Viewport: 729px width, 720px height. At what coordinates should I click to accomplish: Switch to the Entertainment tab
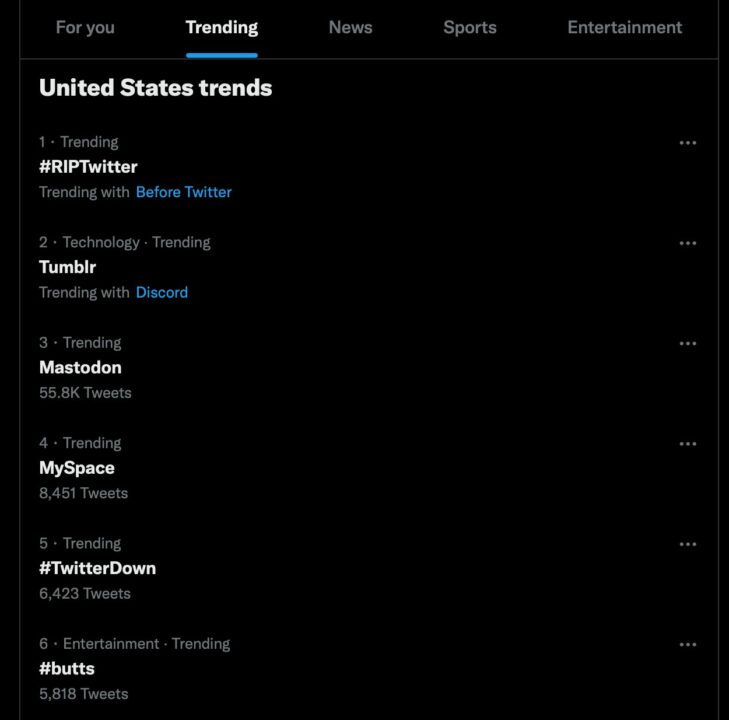coord(624,28)
